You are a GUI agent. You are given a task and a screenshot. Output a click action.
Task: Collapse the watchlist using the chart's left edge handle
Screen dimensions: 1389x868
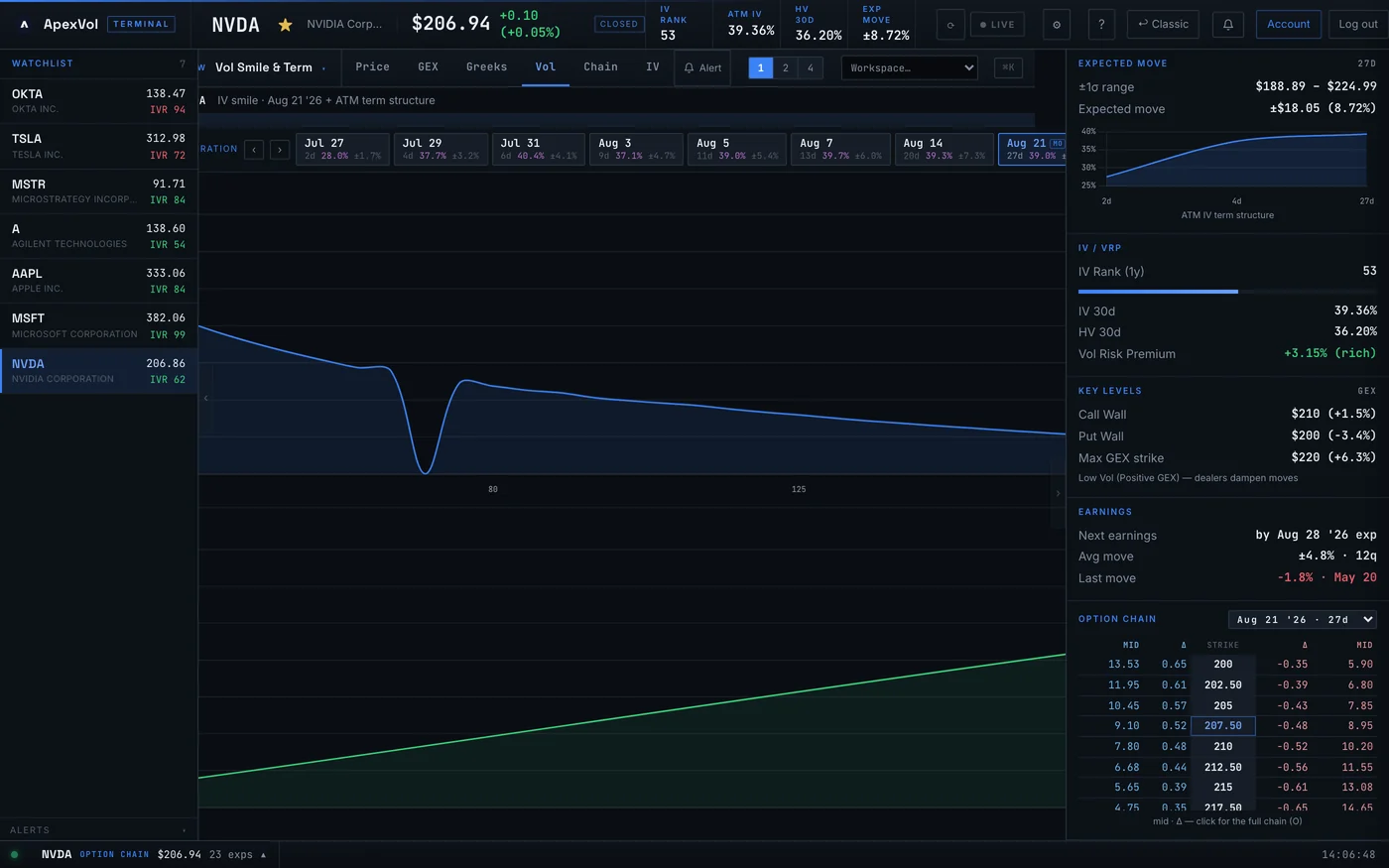tap(205, 398)
